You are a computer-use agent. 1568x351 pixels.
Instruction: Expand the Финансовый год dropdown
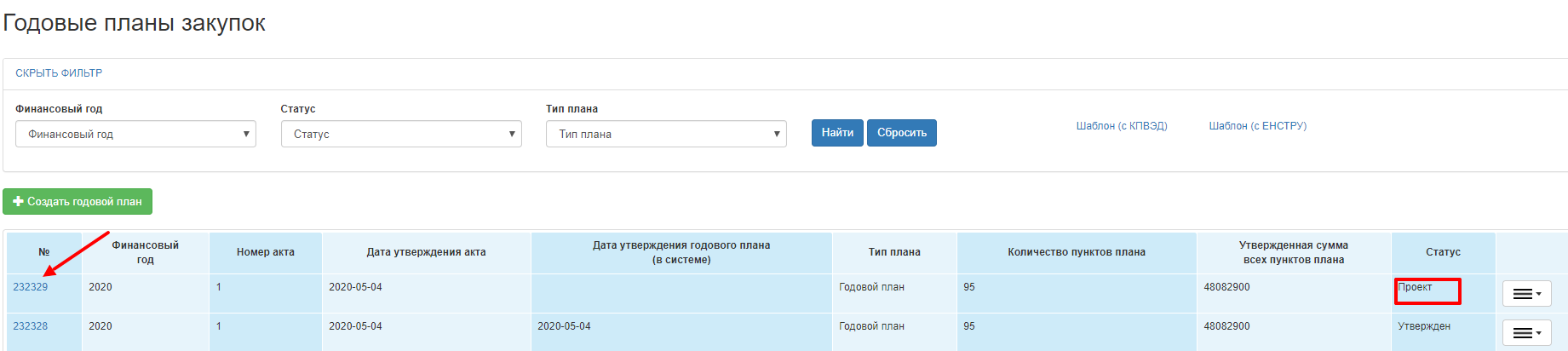click(x=135, y=134)
